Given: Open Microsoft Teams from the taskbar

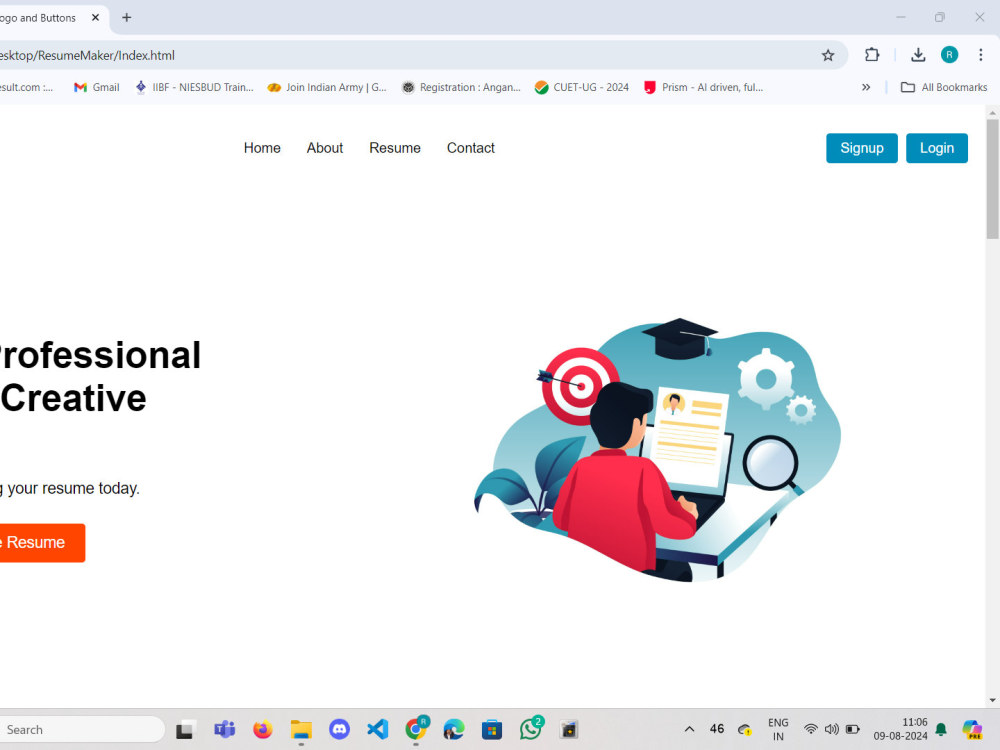Looking at the screenshot, I should coord(224,729).
